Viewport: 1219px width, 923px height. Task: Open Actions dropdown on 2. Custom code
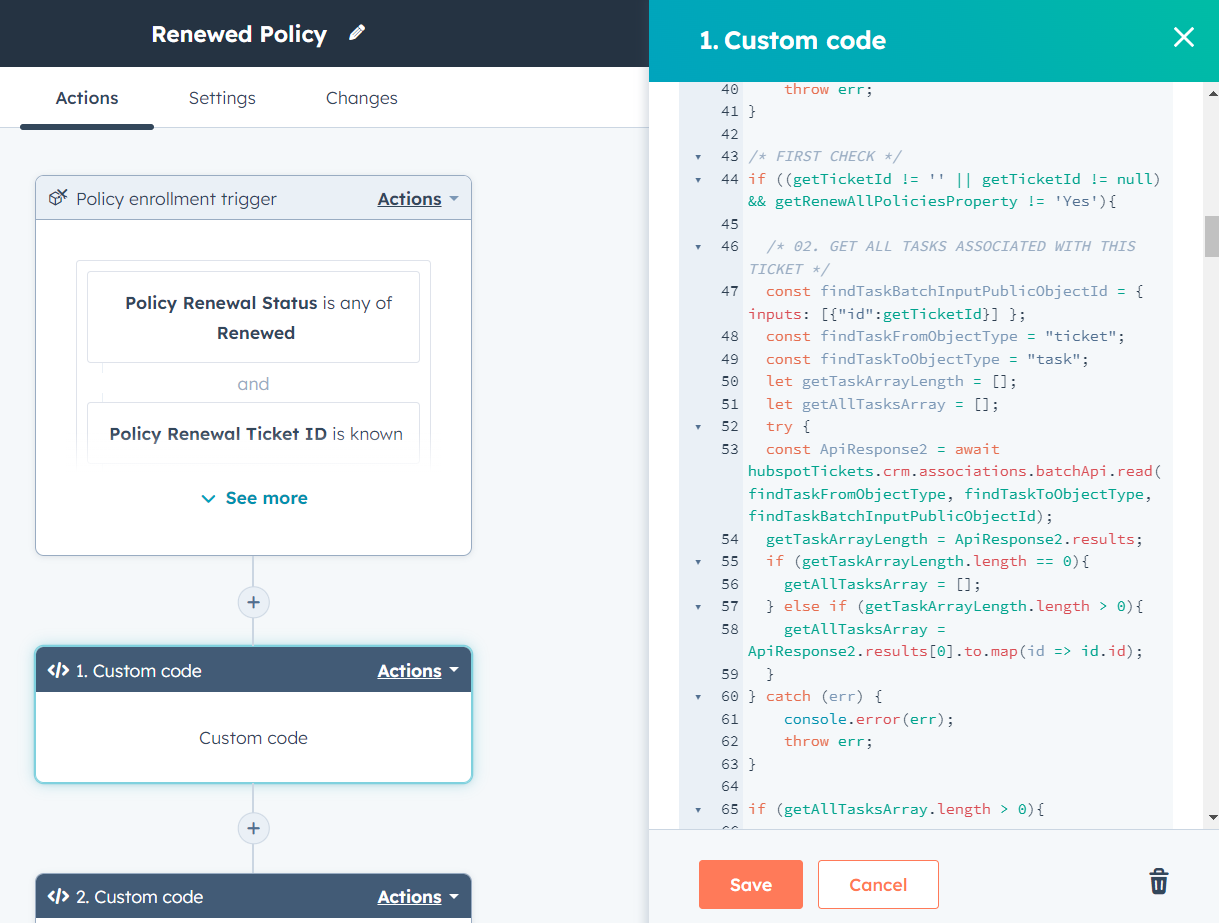click(417, 897)
